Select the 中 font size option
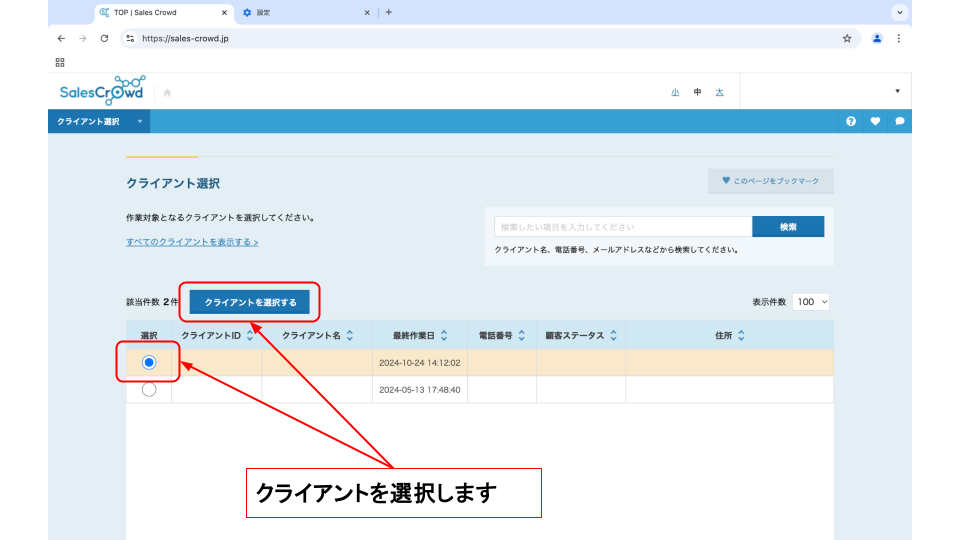The image size is (960, 540). (697, 92)
